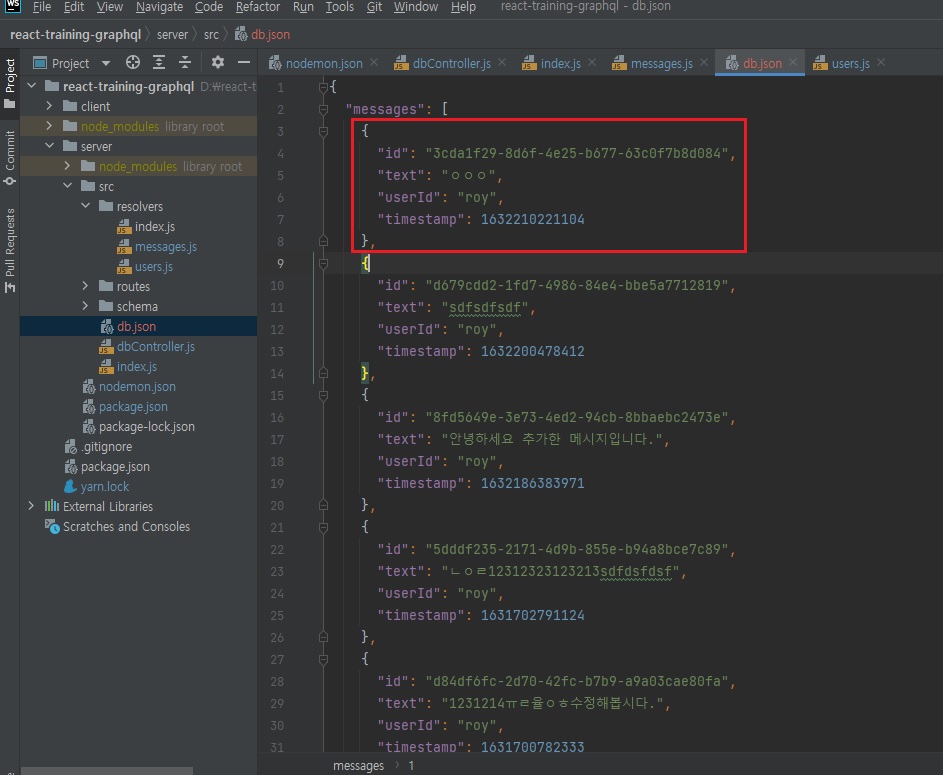Click the src breadcrumb in navigation bar
Image resolution: width=943 pixels, height=775 pixels.
click(x=211, y=34)
